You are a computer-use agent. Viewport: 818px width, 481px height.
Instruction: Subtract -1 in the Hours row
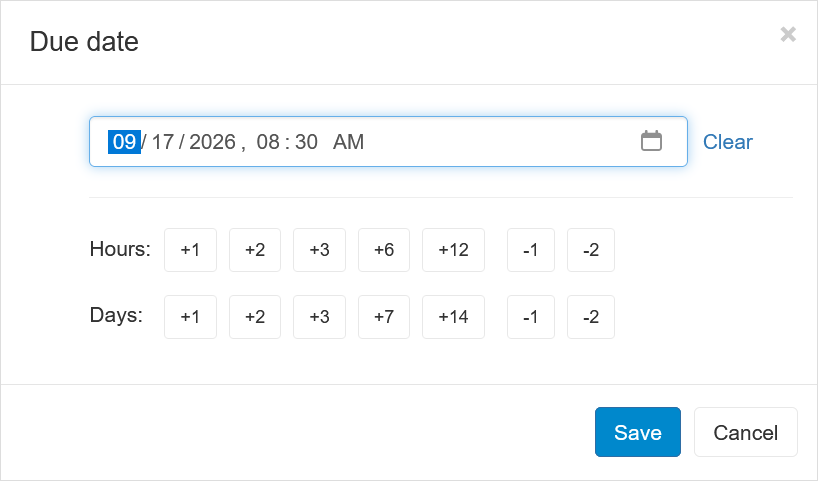click(531, 250)
